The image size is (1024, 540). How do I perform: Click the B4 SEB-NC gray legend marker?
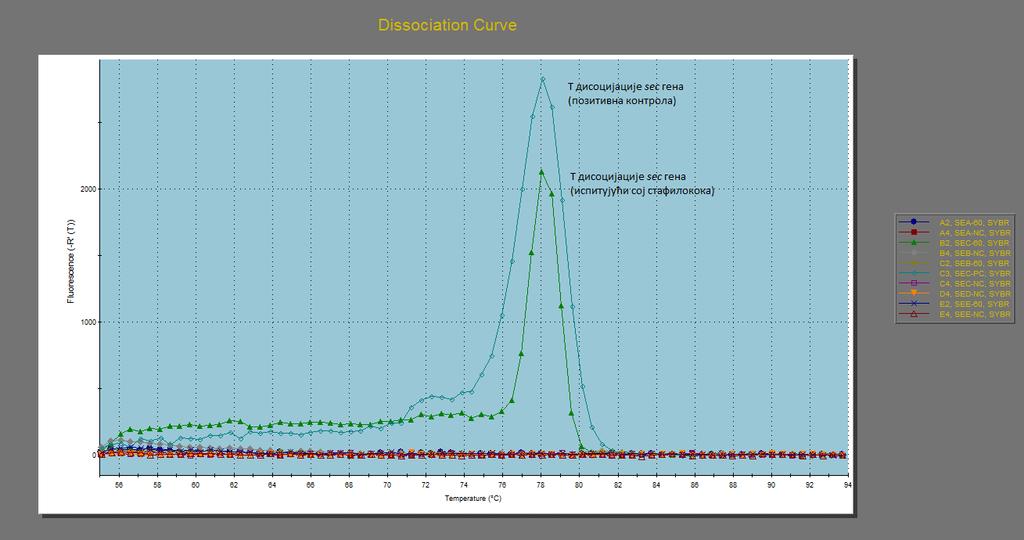[x=914, y=253]
